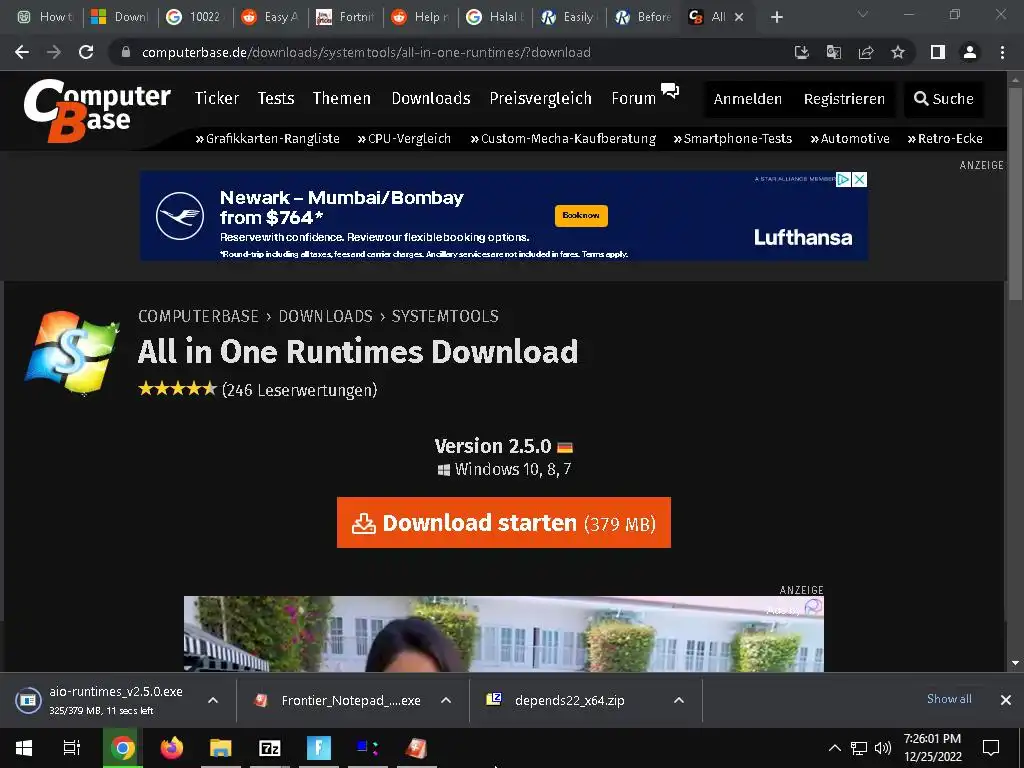This screenshot has height=768, width=1024.
Task: Open the Retro-Ecke link
Action: (945, 138)
